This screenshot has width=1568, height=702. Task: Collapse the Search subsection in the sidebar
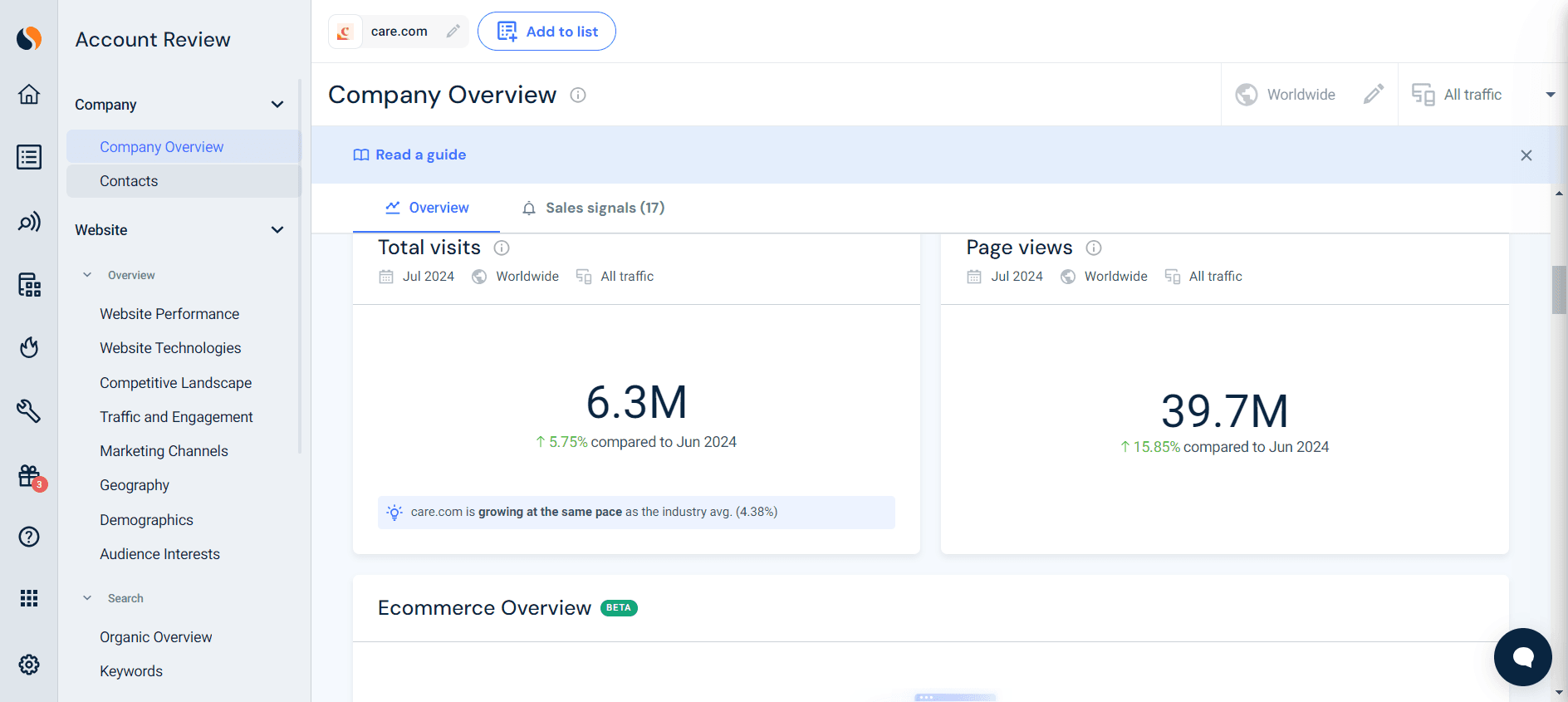pos(87,598)
